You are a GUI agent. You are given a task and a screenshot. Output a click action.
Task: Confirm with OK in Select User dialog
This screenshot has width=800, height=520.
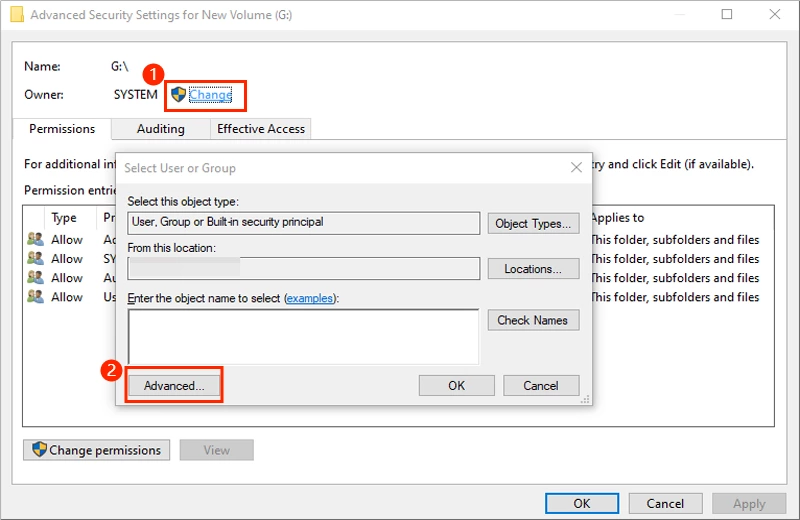457,386
